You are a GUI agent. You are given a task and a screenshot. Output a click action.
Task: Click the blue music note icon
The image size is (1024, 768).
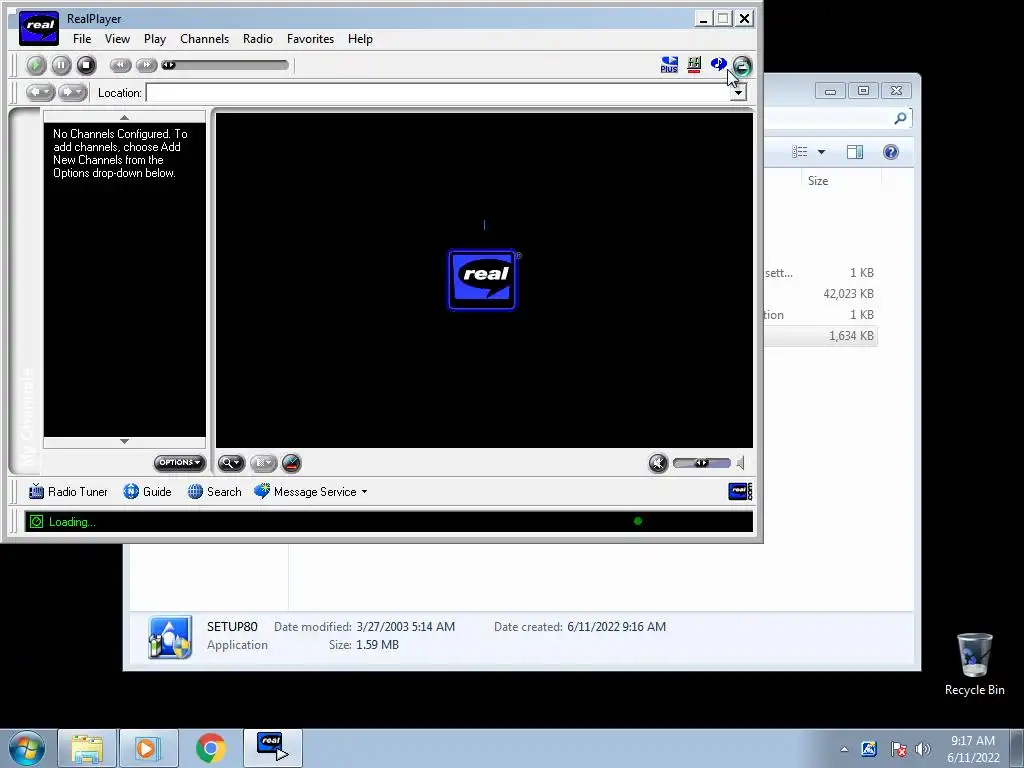click(718, 64)
